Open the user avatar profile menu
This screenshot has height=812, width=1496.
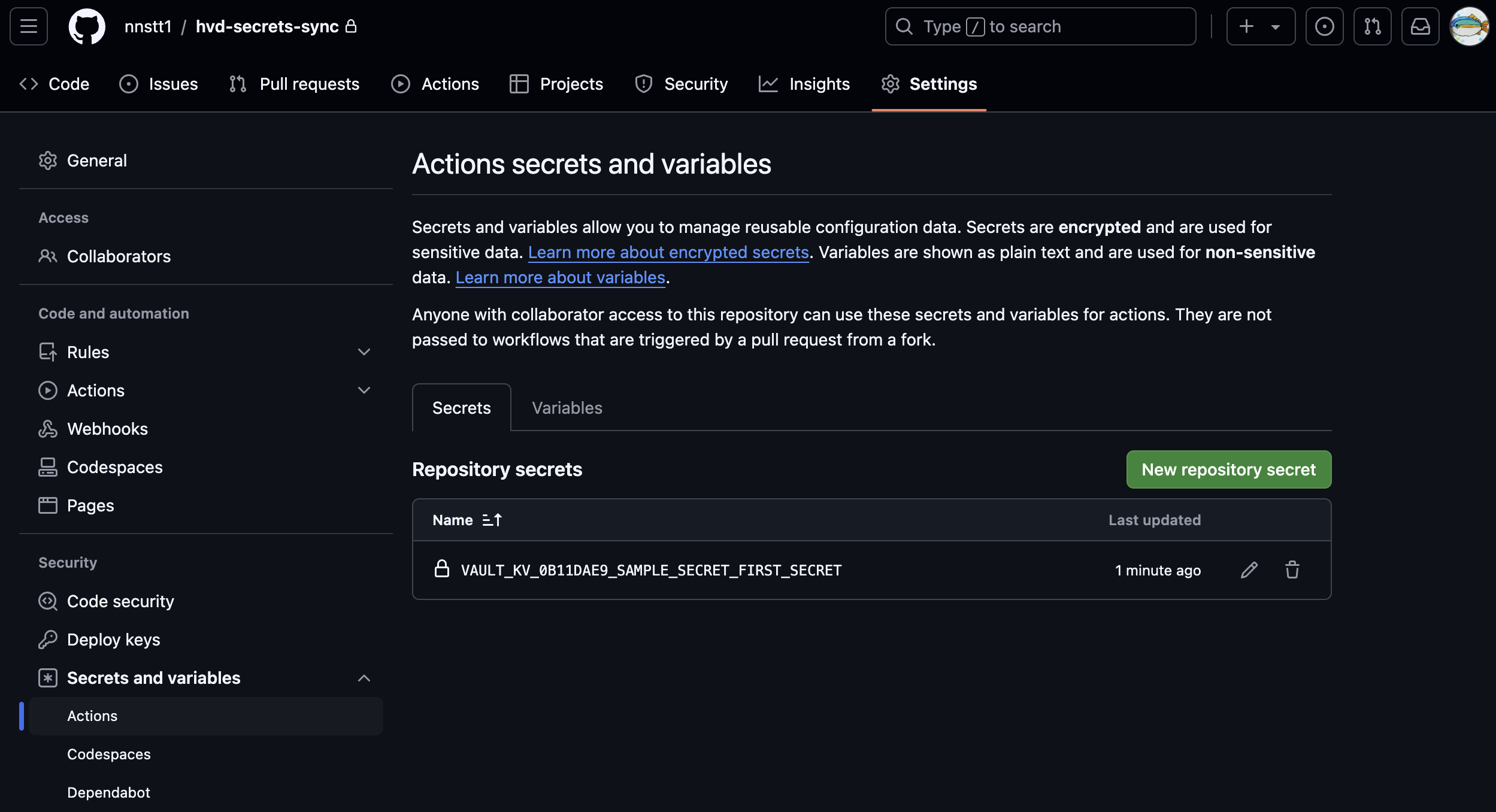(1468, 26)
